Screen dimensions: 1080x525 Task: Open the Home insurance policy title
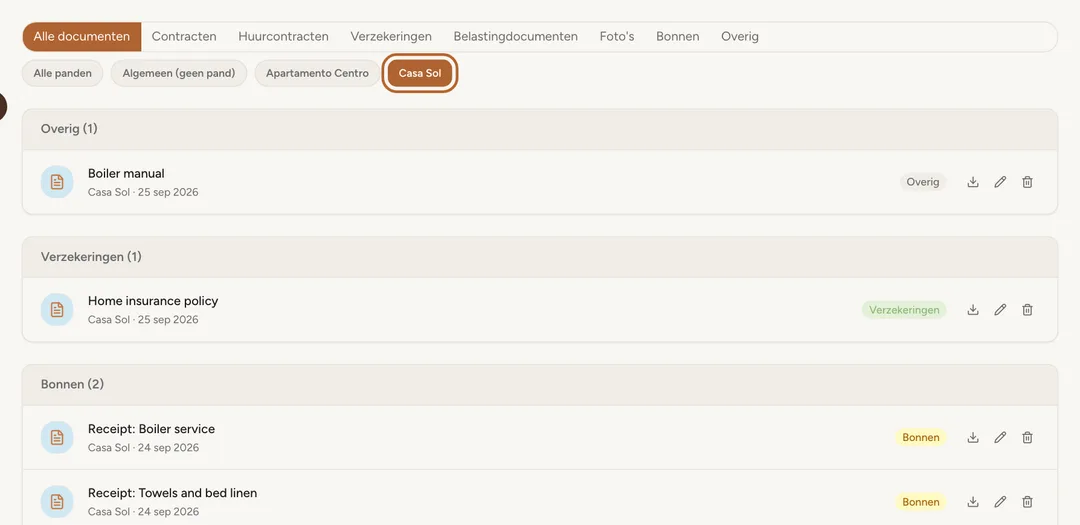click(153, 301)
